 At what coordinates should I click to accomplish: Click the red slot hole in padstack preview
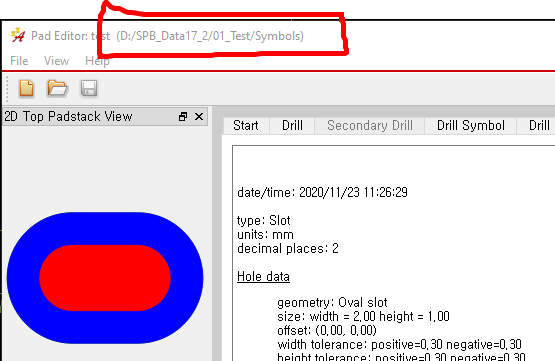coord(105,278)
